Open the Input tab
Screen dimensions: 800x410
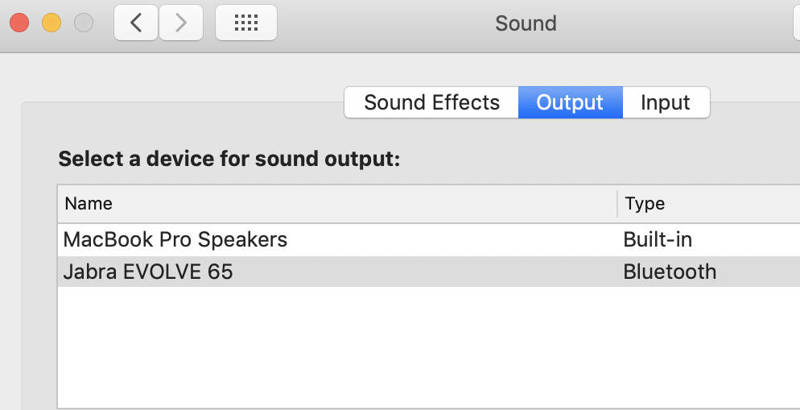pyautogui.click(x=666, y=102)
